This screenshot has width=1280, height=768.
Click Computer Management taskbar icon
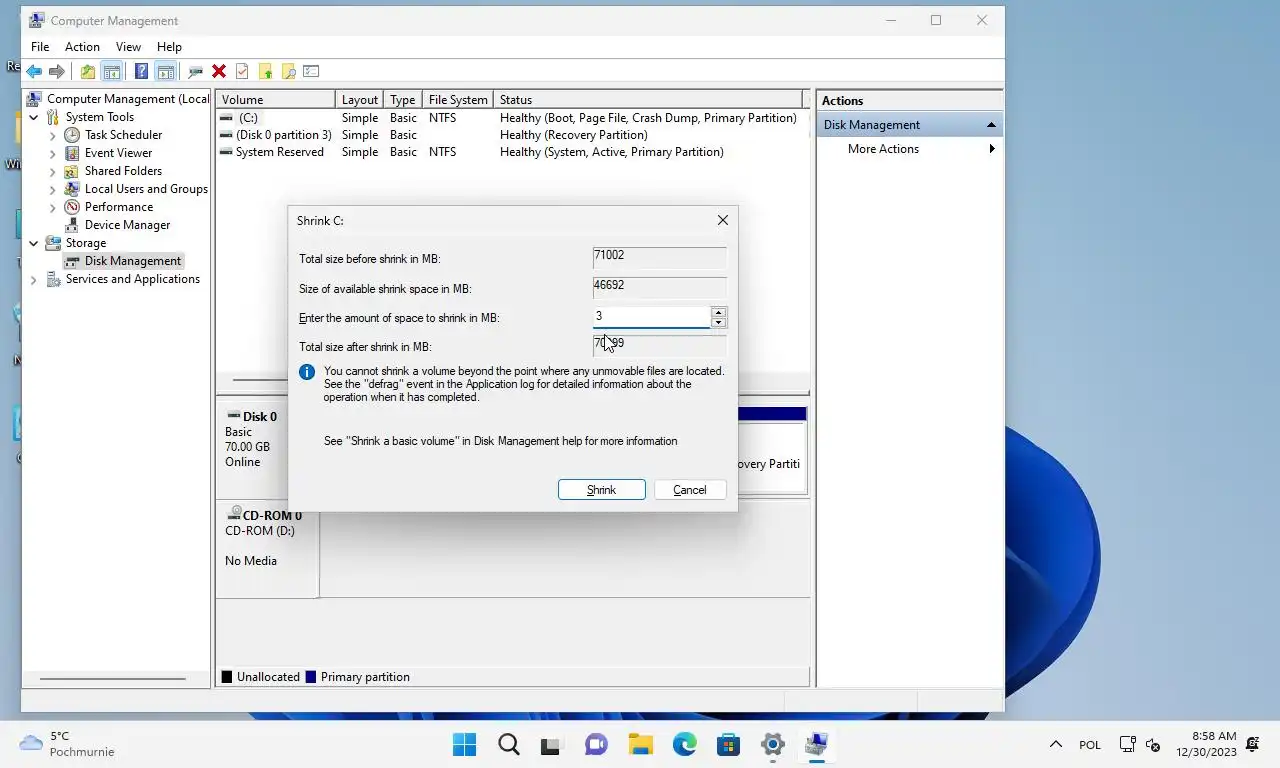click(816, 744)
